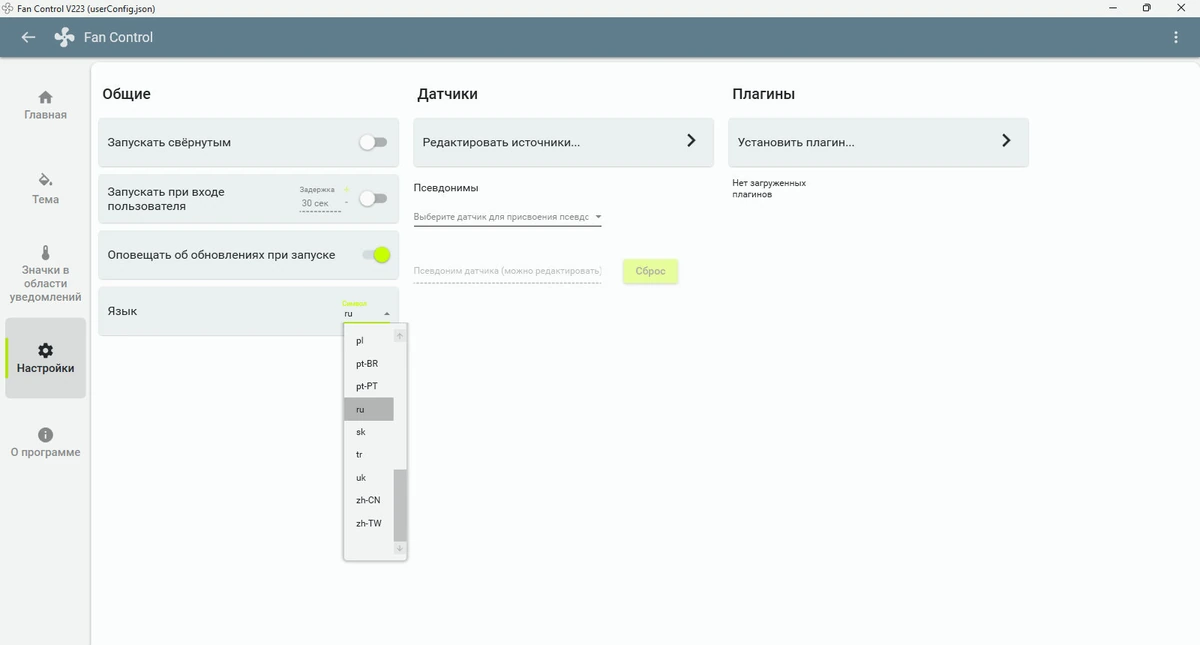Click the Датчики heading

coord(447,94)
